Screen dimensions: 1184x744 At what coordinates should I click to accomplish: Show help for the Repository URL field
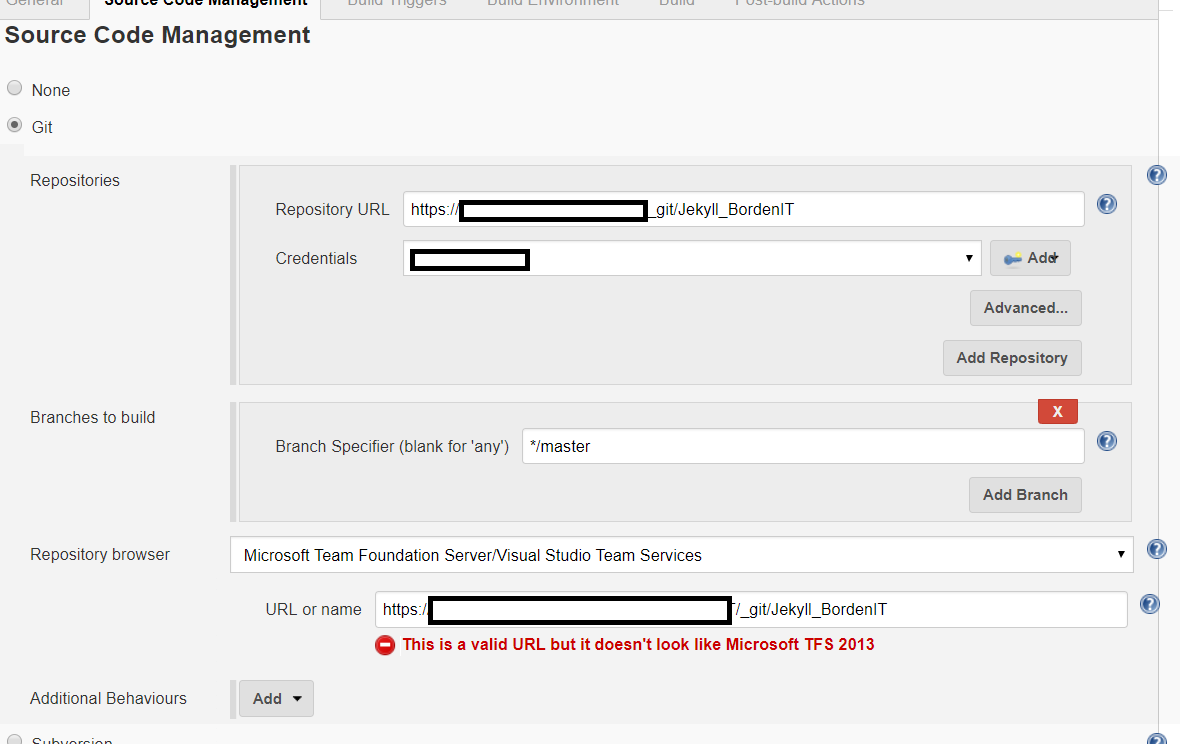1106,204
